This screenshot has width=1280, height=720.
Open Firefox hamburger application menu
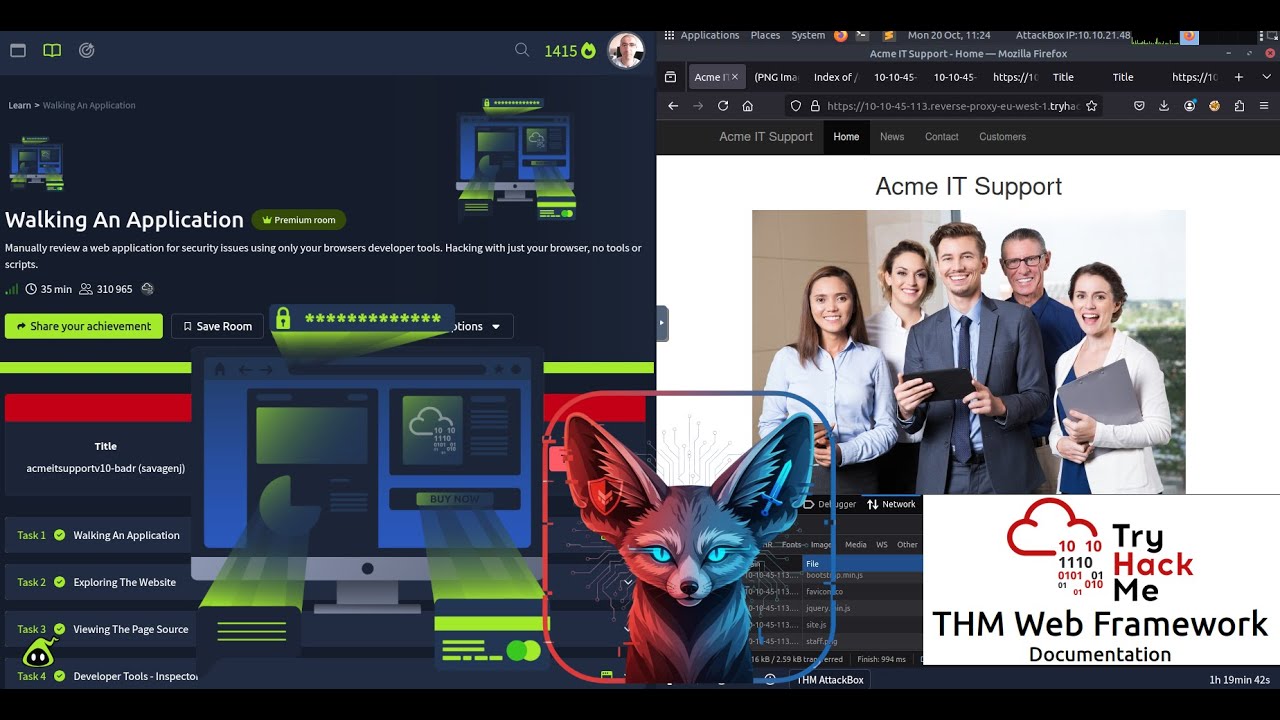coord(1264,106)
